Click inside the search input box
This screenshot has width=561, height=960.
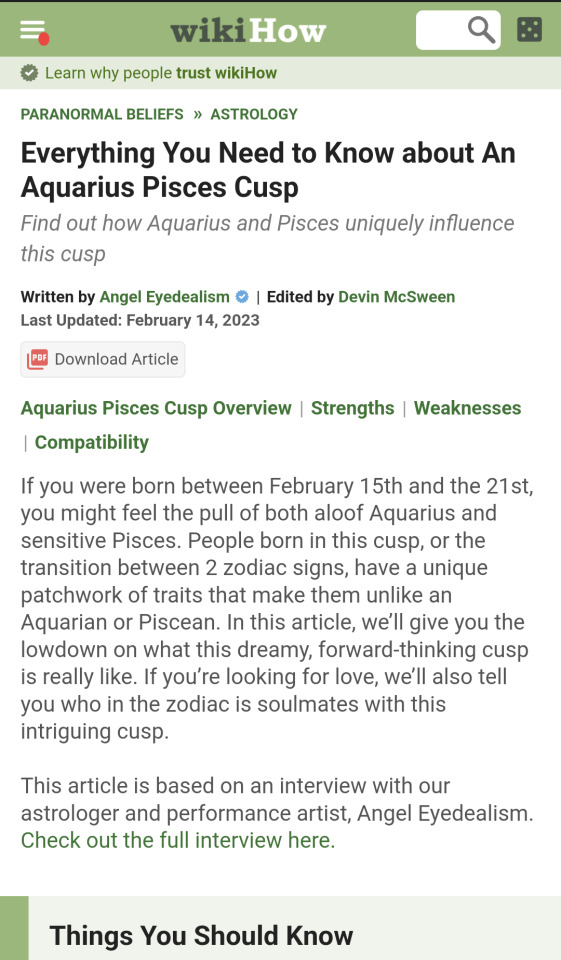[x=442, y=30]
